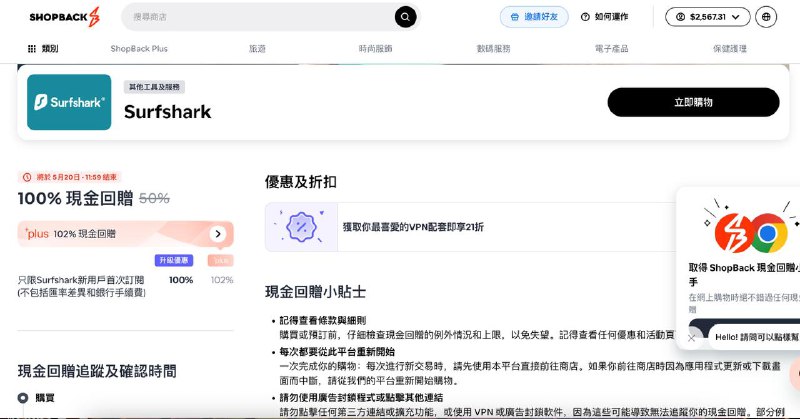The height and width of the screenshot is (419, 800).
Task: Click the black search magnifier button
Action: coord(405,17)
